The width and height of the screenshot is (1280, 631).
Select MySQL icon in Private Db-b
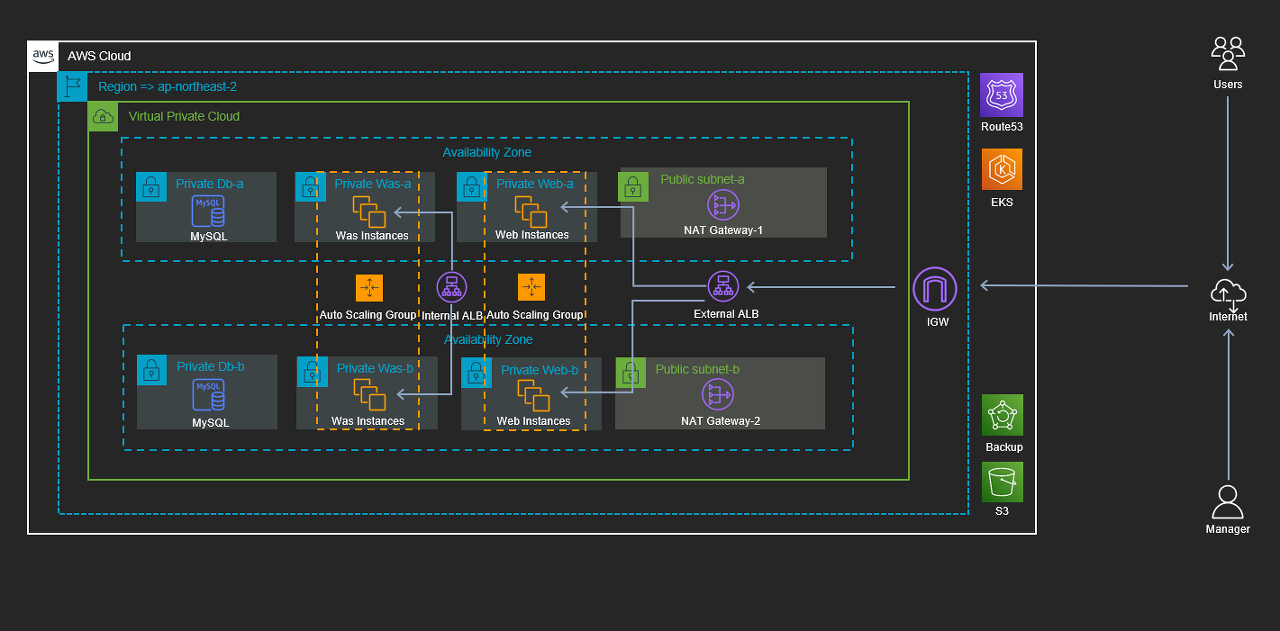pyautogui.click(x=209, y=396)
